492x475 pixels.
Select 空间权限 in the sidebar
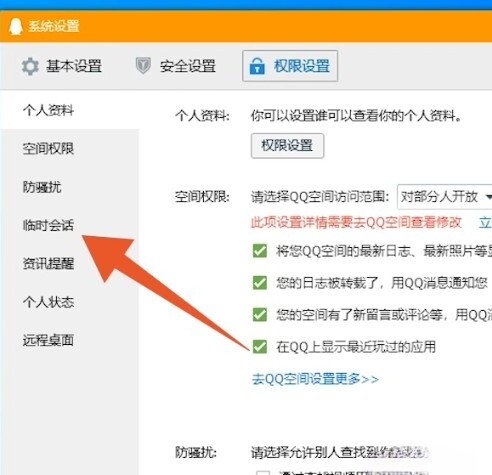click(x=48, y=149)
